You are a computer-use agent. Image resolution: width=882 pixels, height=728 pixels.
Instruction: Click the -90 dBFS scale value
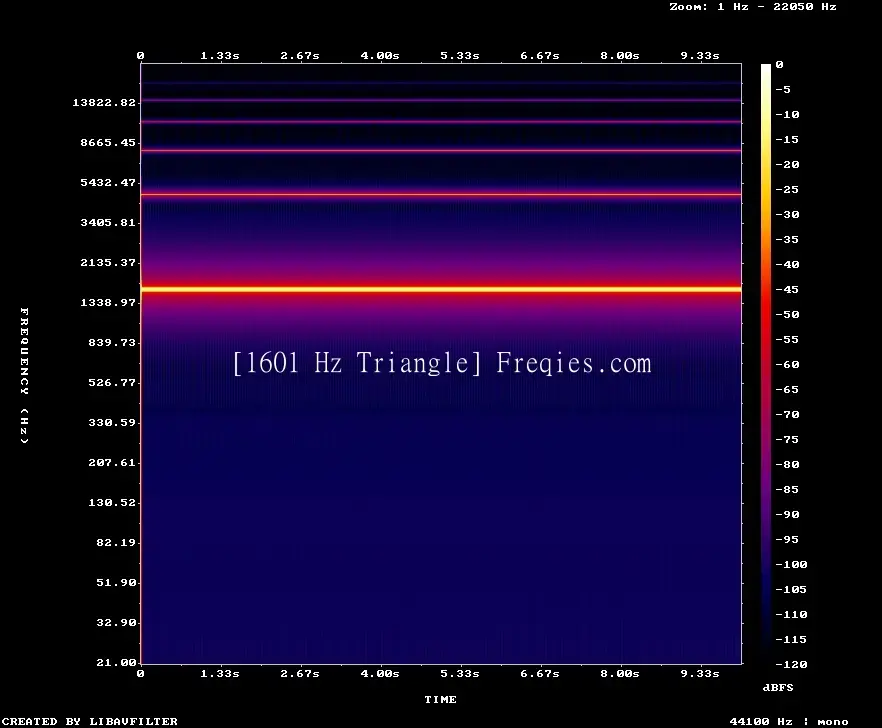coord(787,514)
